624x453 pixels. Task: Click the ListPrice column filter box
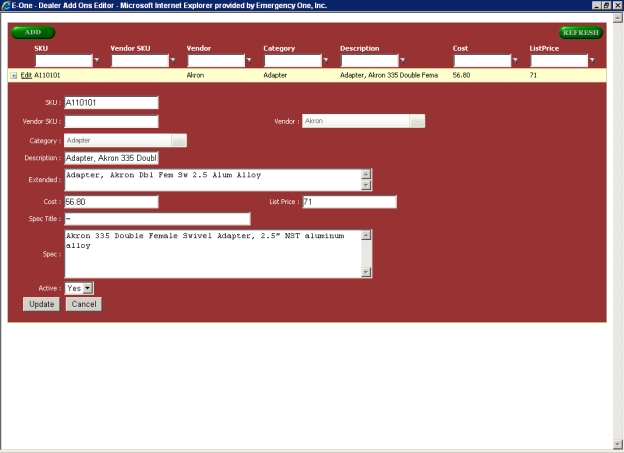coord(559,61)
